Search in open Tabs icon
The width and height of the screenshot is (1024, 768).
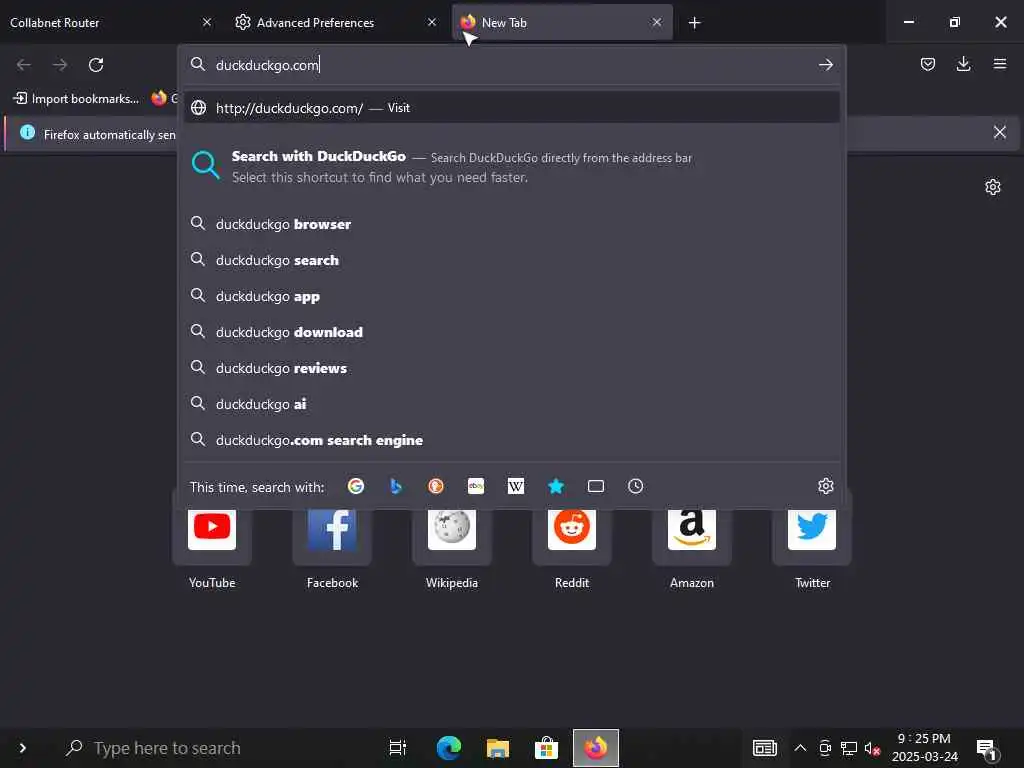pyautogui.click(x=596, y=486)
